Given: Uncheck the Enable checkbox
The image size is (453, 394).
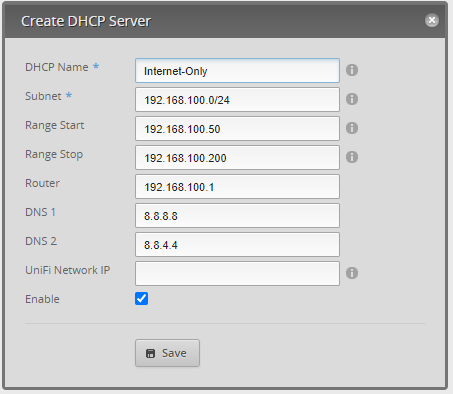Looking at the screenshot, I should coord(141,299).
